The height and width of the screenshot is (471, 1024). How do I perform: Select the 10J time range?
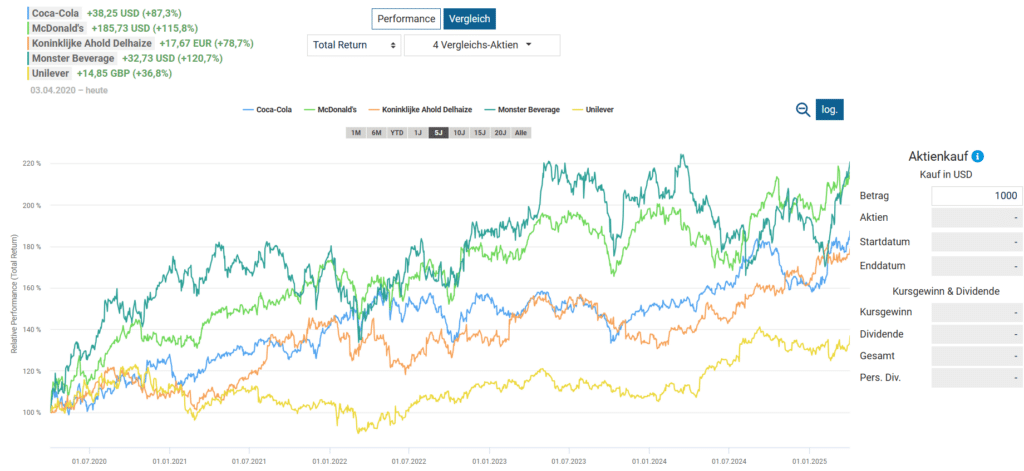[459, 133]
